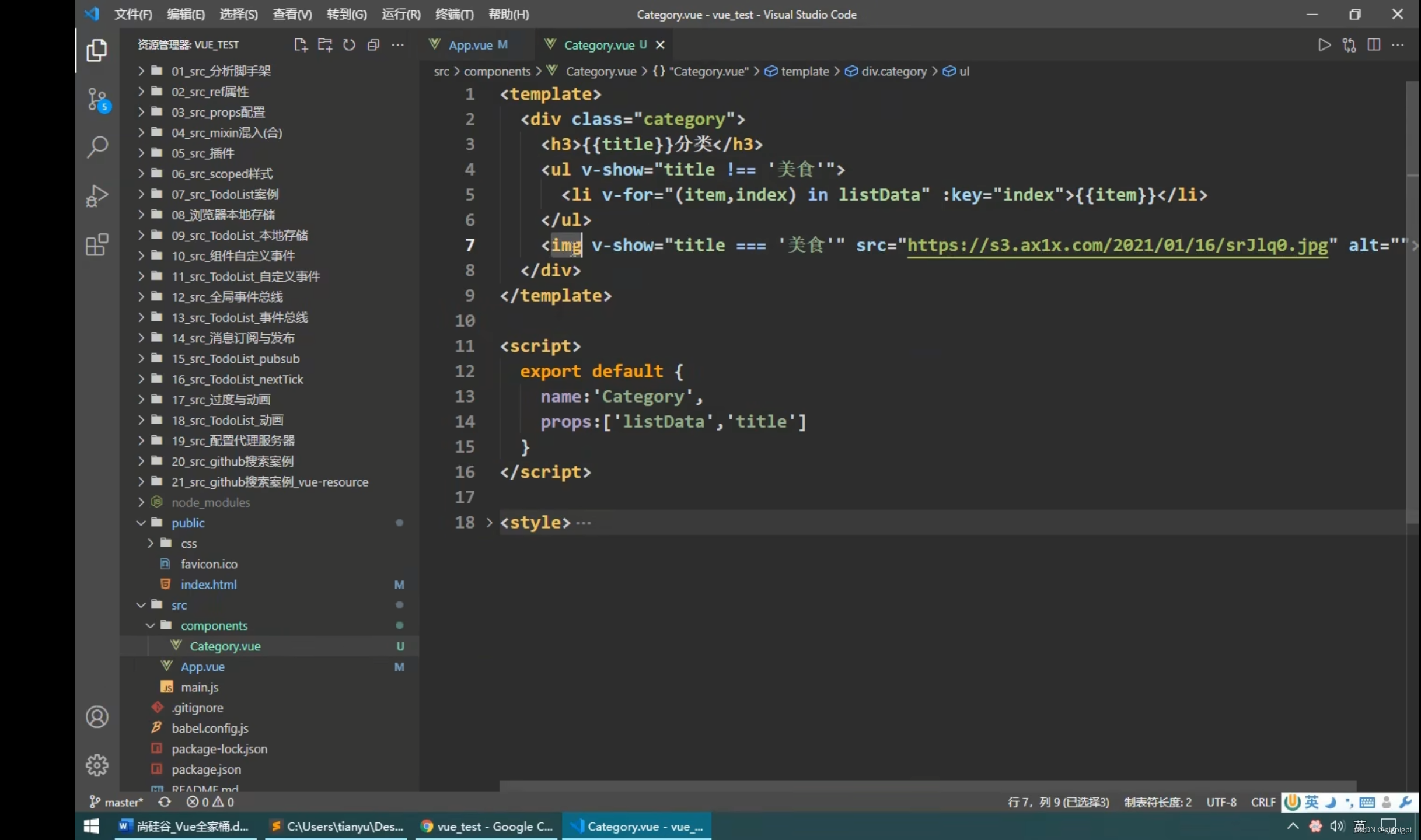Create a new file in explorer
Screen dimensions: 1421x840
(301, 45)
